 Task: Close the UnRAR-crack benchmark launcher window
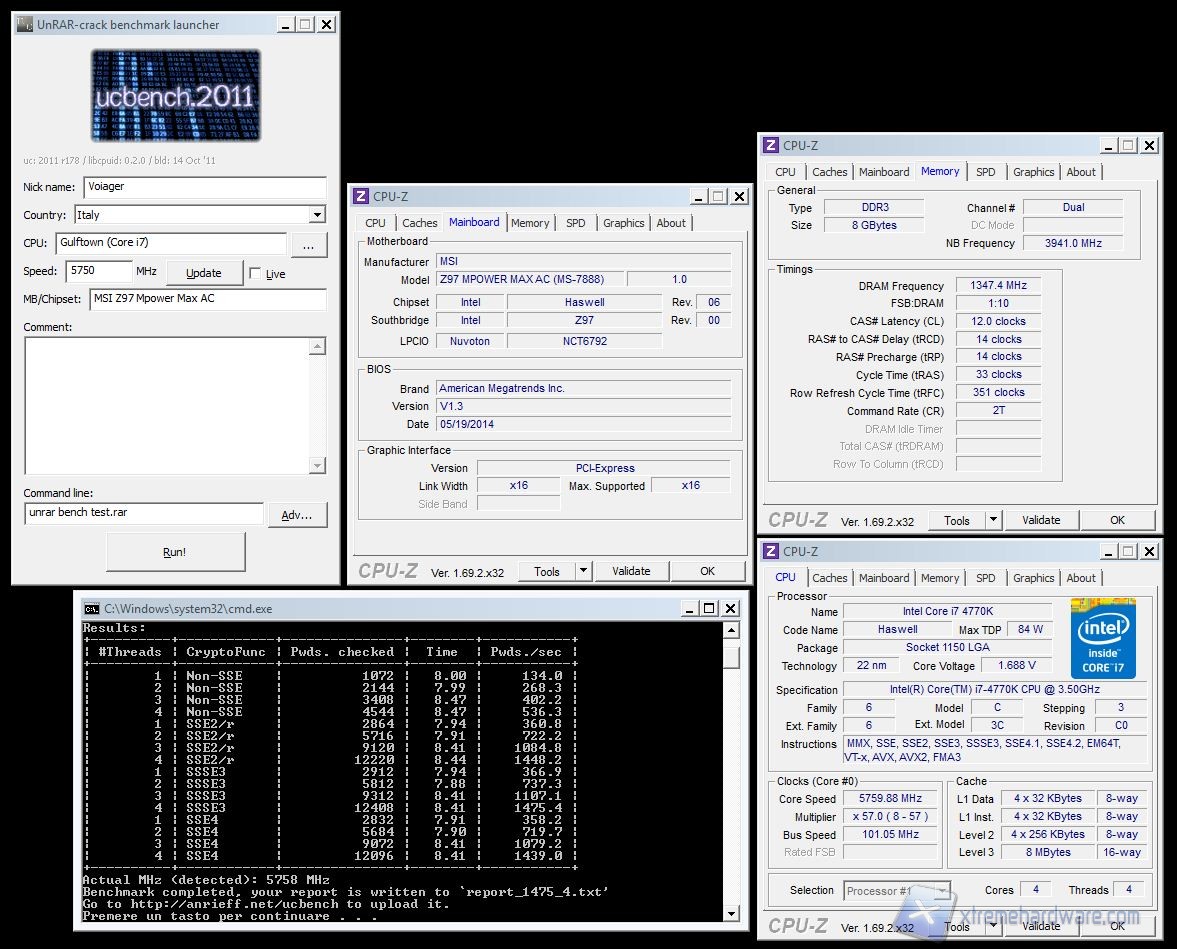(326, 25)
